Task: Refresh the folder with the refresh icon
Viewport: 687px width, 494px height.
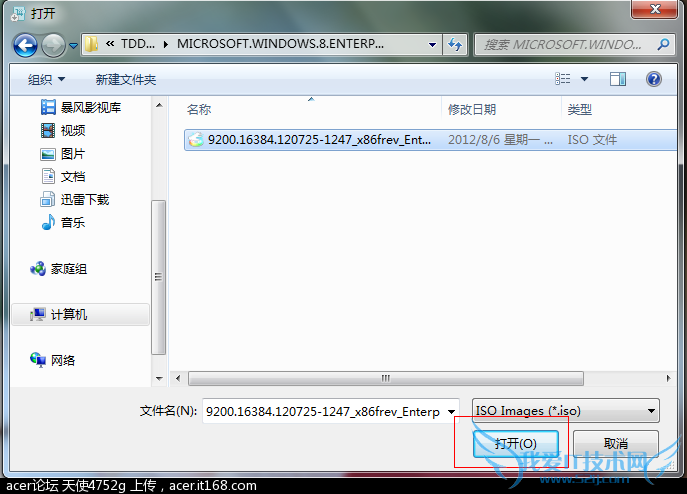Action: (x=455, y=44)
